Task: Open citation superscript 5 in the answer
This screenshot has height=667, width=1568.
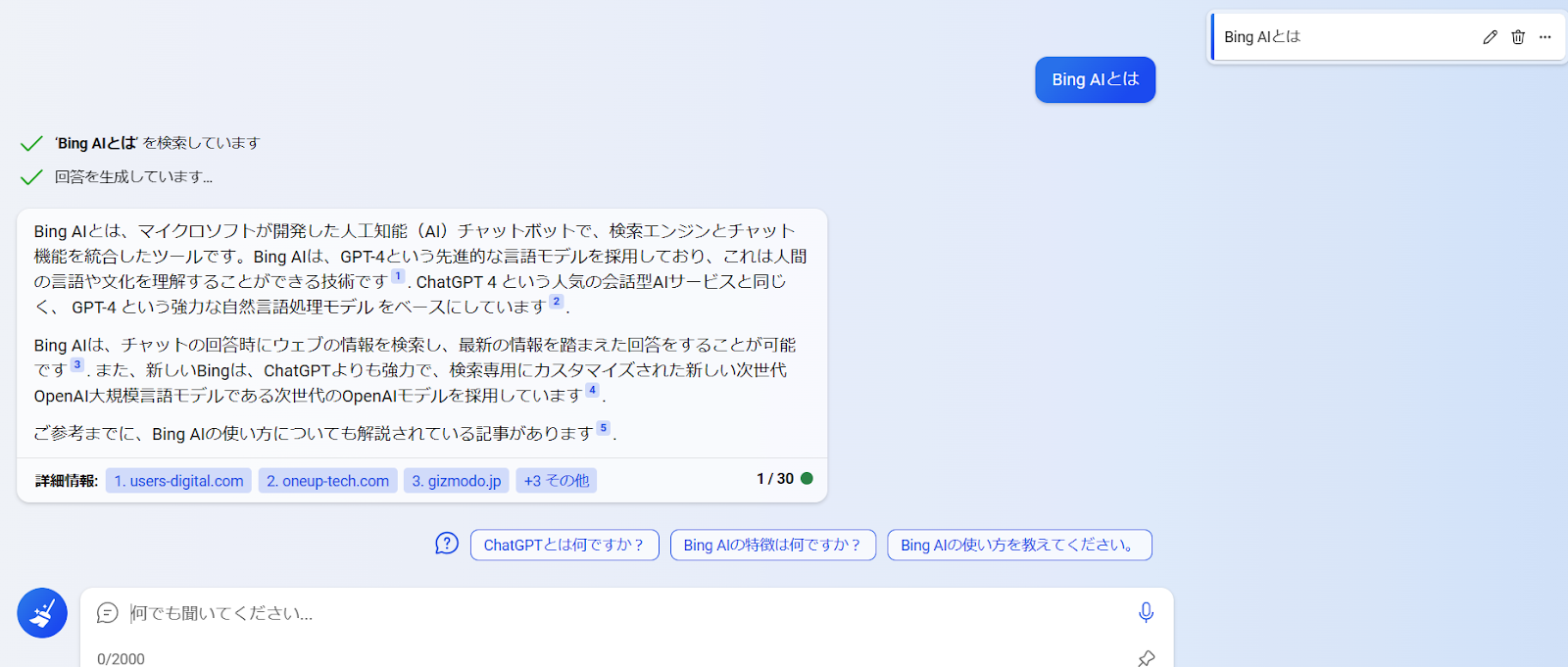Action: pyautogui.click(x=604, y=428)
